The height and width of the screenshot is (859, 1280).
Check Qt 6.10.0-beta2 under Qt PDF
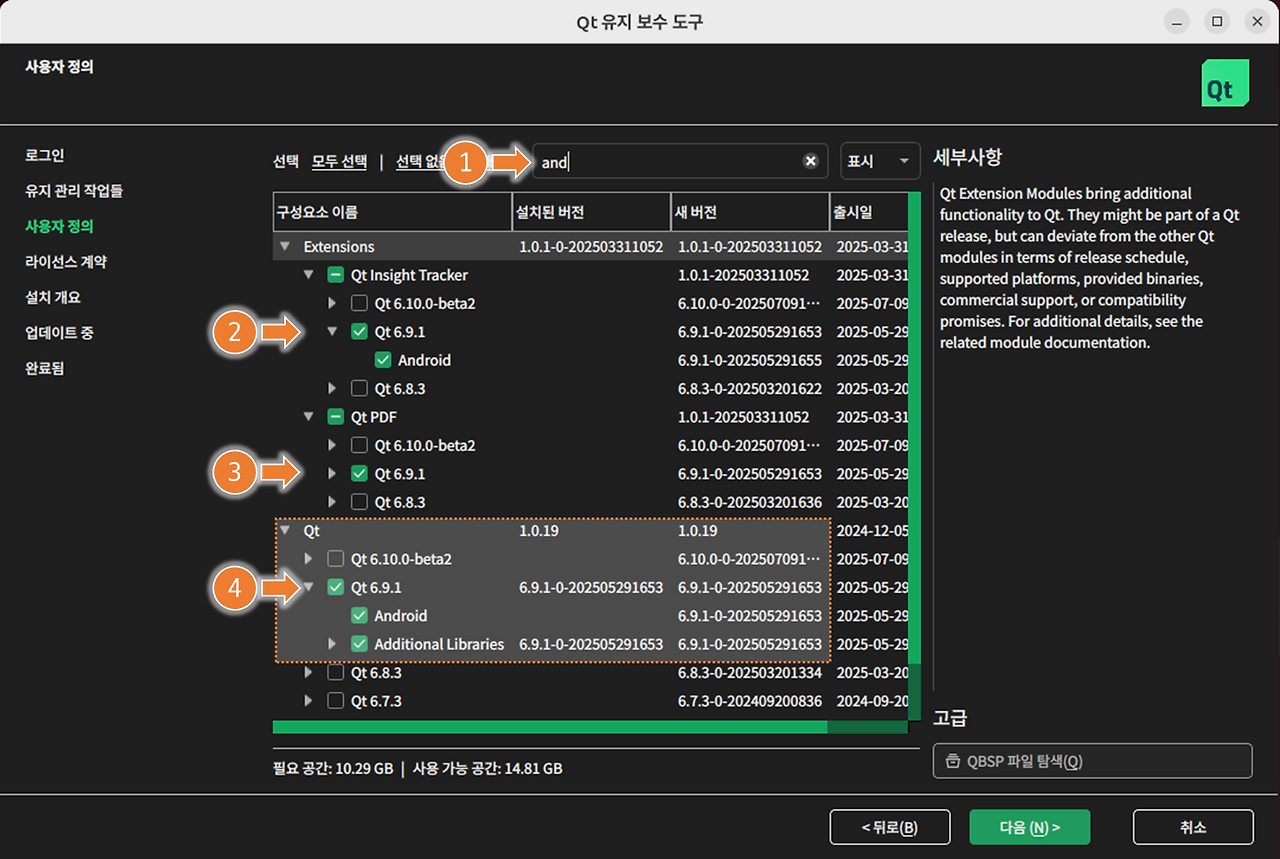(360, 445)
